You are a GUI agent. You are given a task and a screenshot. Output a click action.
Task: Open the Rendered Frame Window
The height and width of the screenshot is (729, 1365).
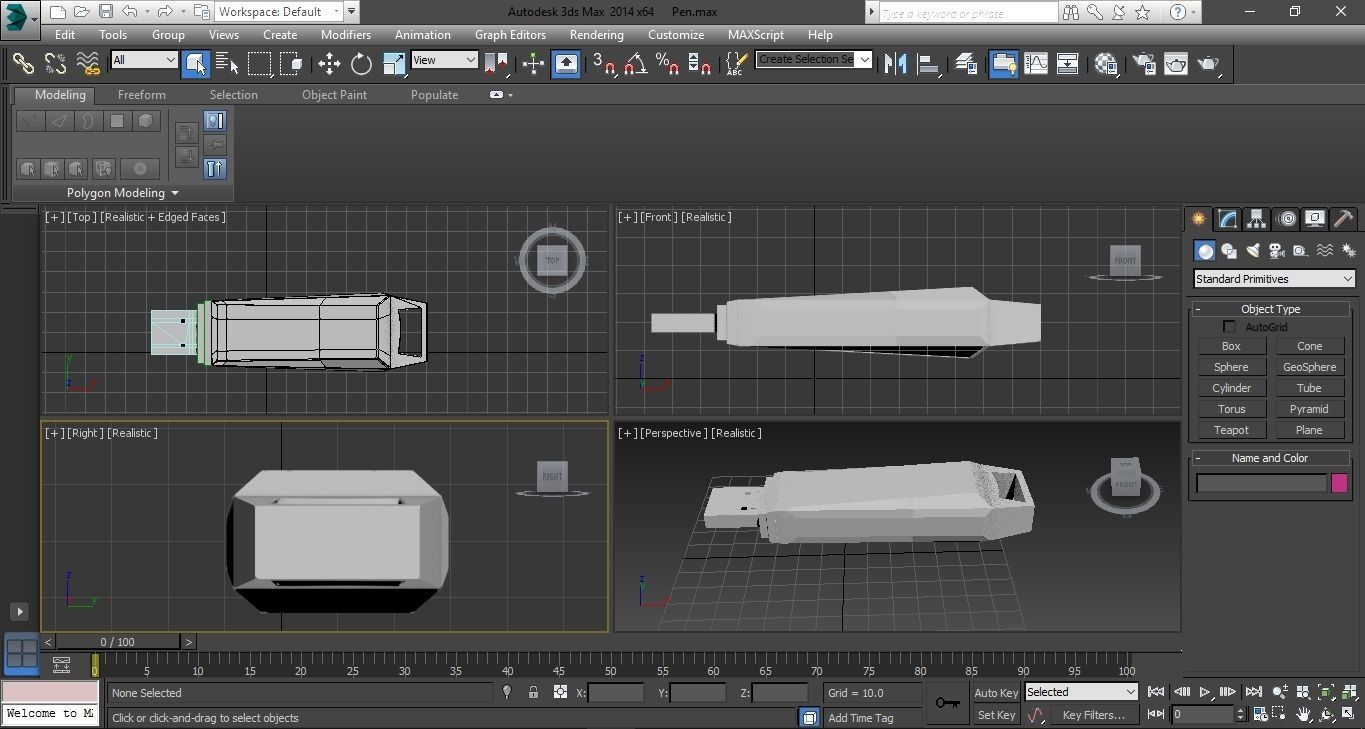click(x=1176, y=63)
